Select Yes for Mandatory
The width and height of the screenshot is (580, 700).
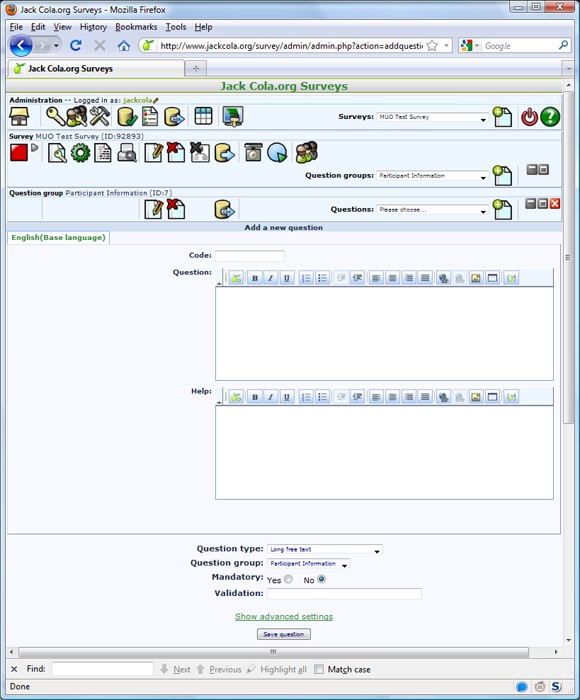point(288,579)
